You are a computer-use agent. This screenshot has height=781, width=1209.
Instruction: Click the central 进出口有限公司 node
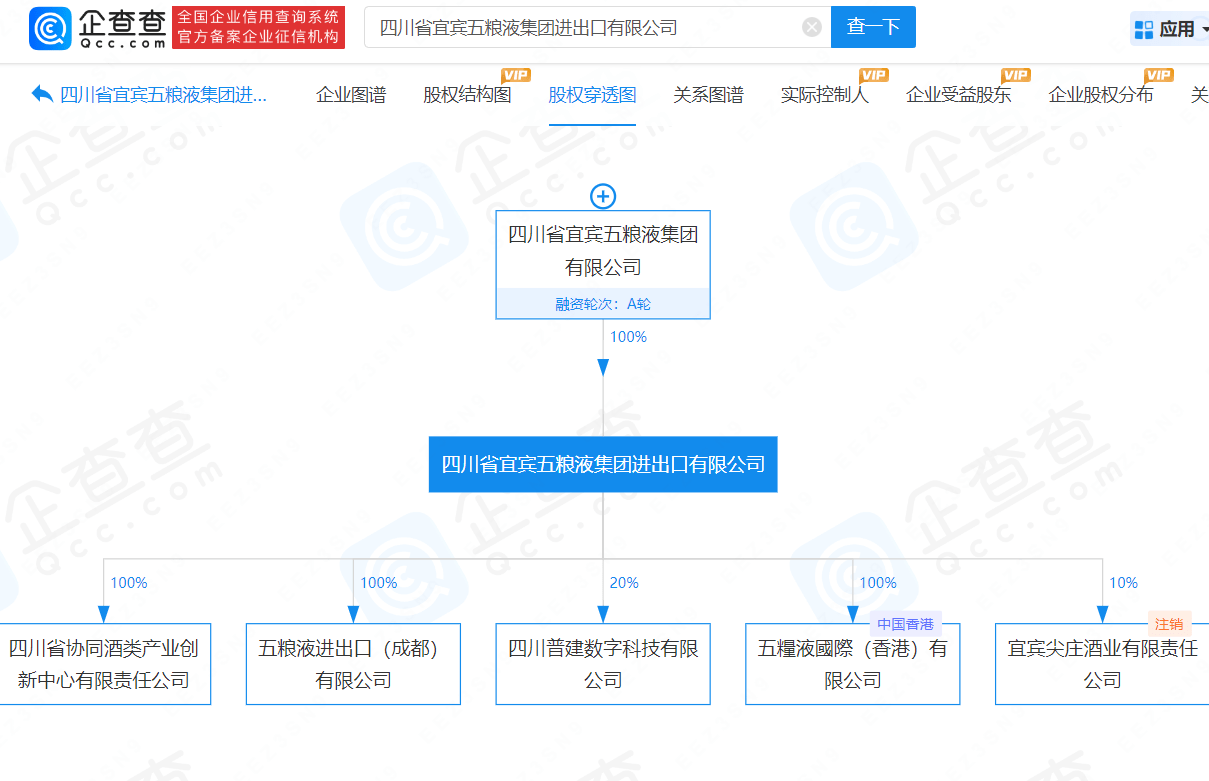coord(603,464)
